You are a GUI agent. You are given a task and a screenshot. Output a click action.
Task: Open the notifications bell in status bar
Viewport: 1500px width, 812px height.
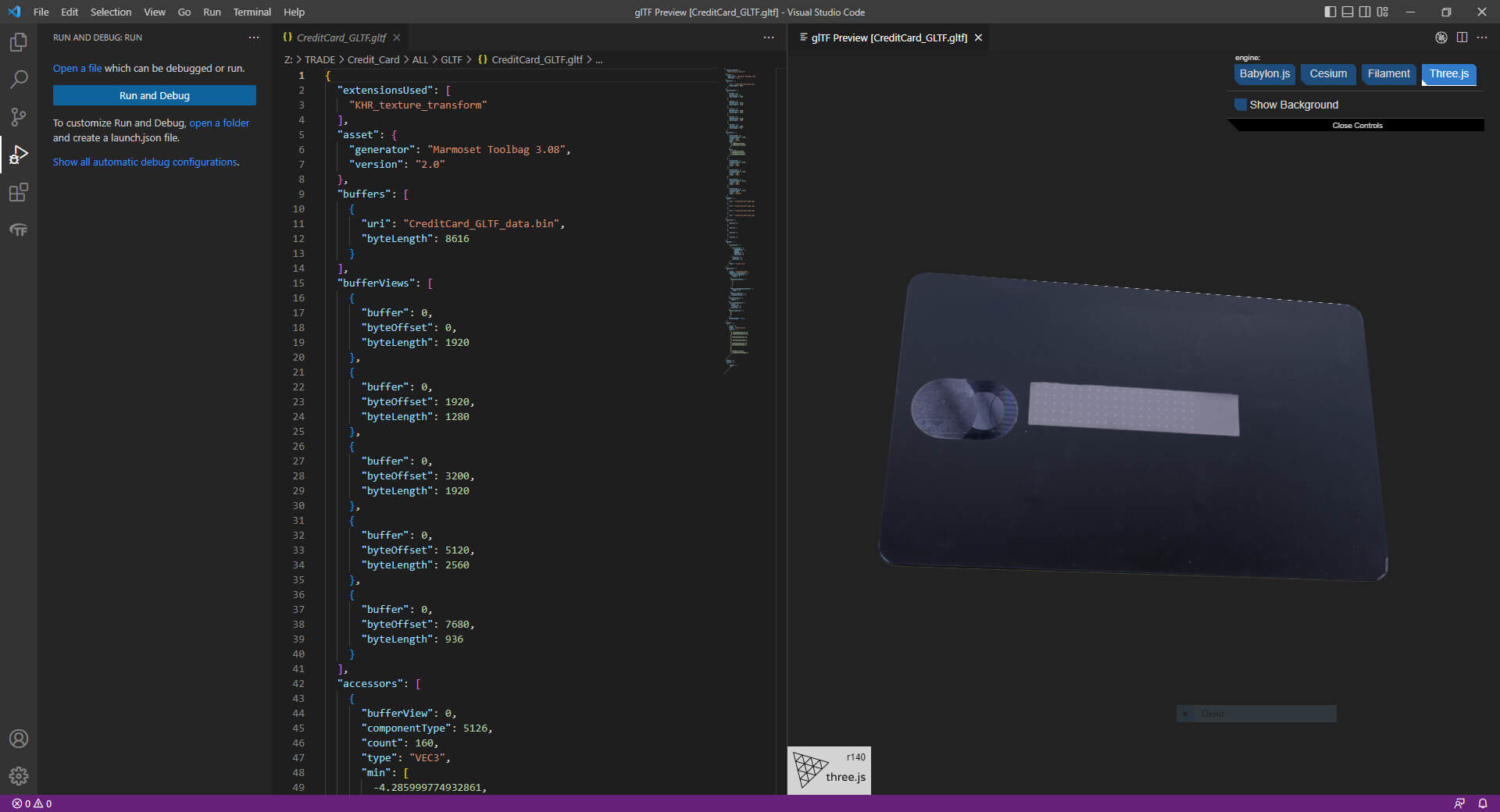pyautogui.click(x=1482, y=803)
